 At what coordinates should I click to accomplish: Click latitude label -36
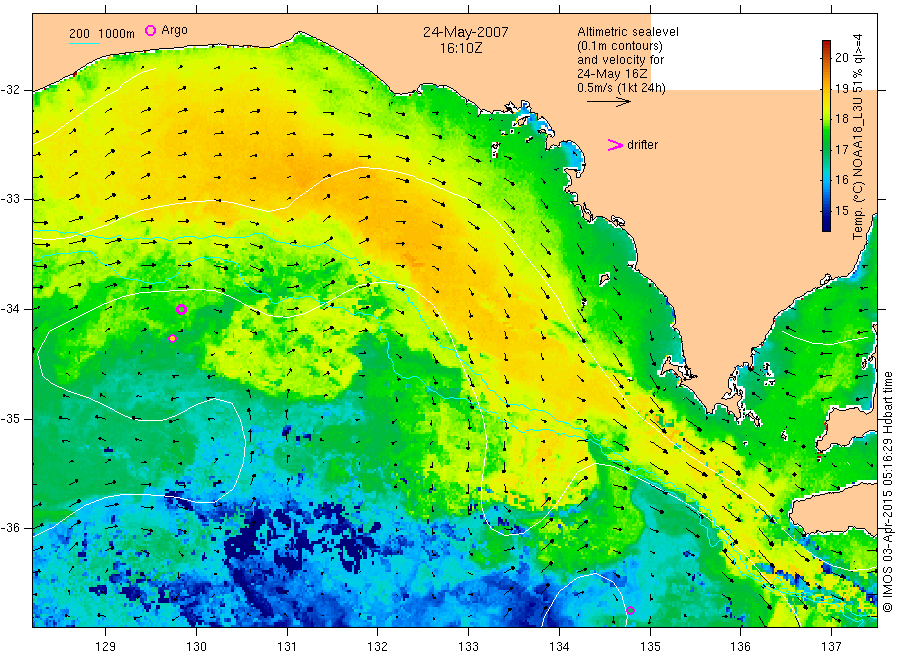(10, 527)
